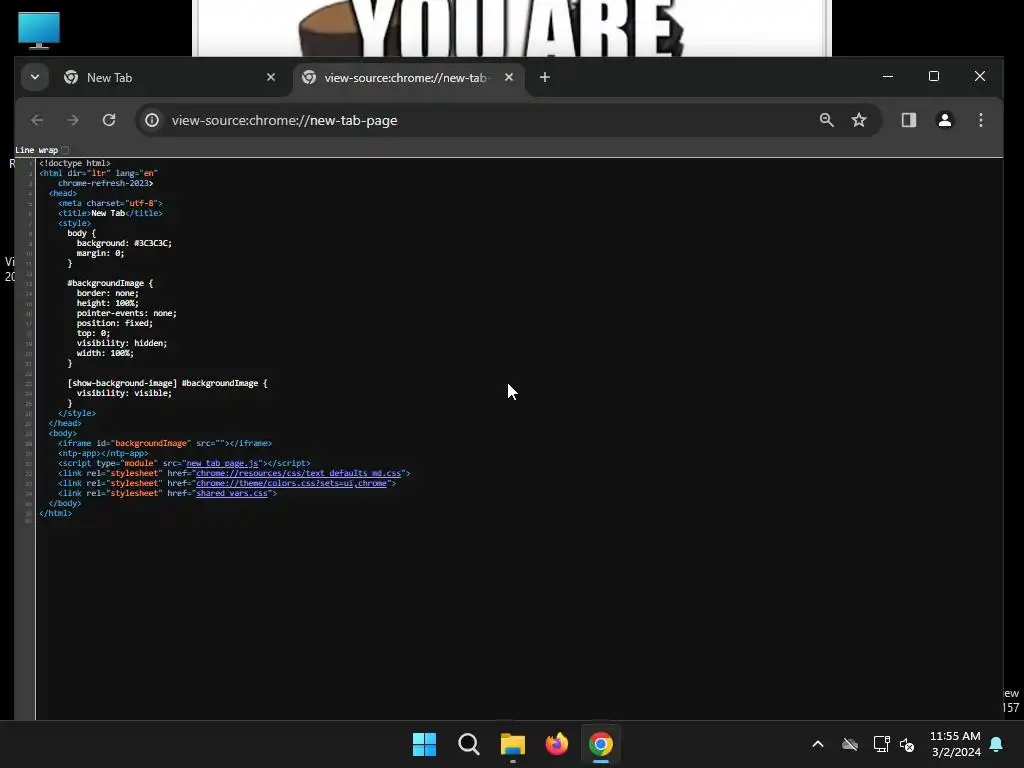The height and width of the screenshot is (768, 1024).
Task: Click the 'pointer-events: none;' line
Action: (x=126, y=313)
